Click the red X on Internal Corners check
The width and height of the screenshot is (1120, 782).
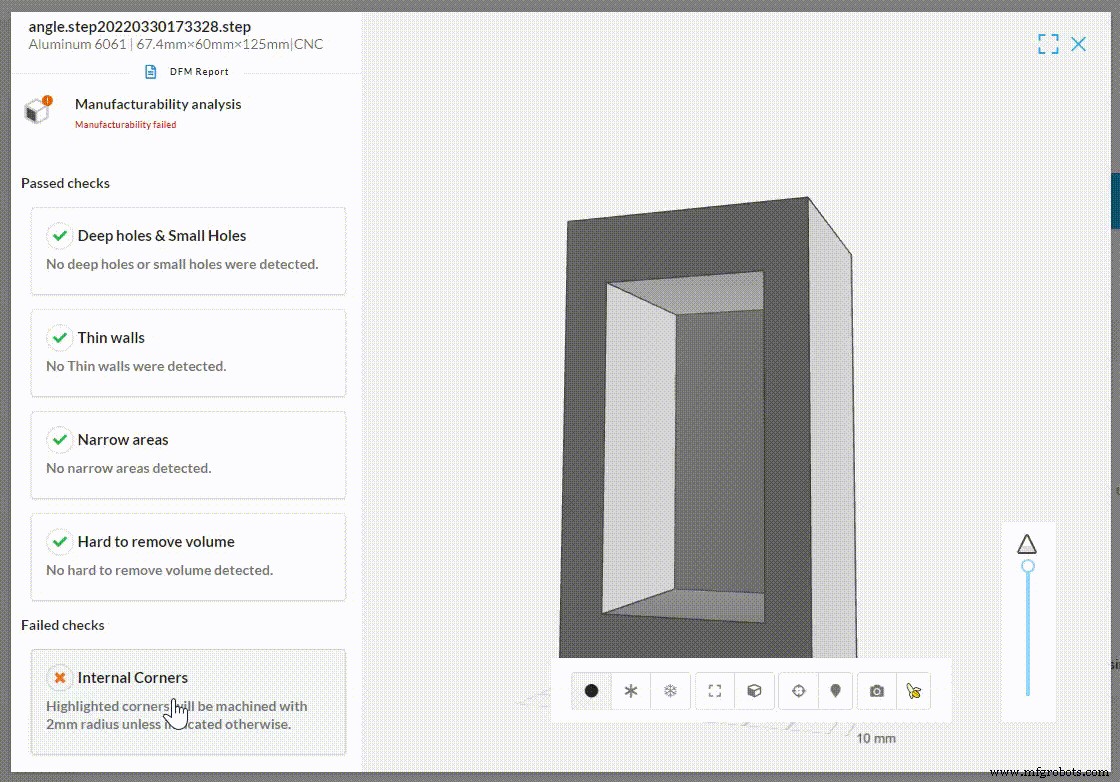tap(59, 677)
